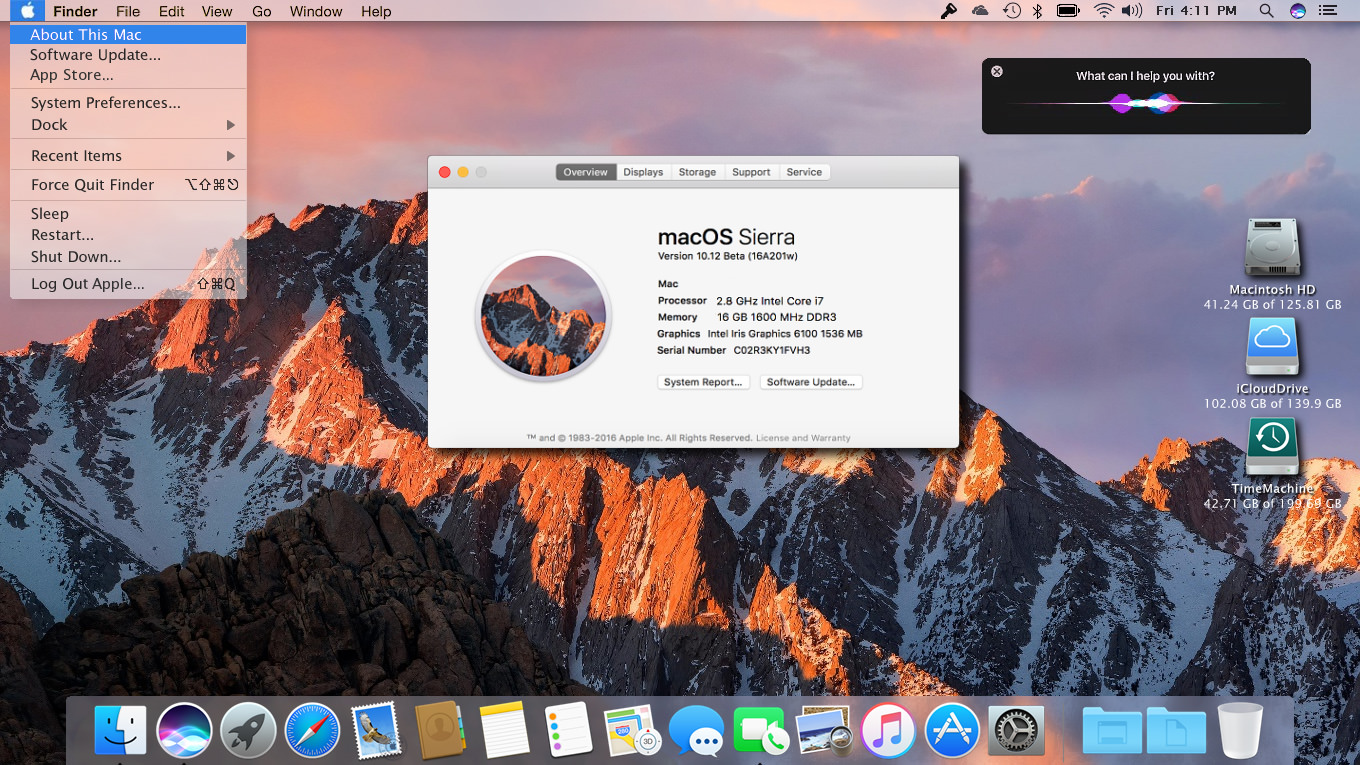This screenshot has width=1360, height=765.
Task: Choose System Preferences… menu item
Action: (x=128, y=103)
